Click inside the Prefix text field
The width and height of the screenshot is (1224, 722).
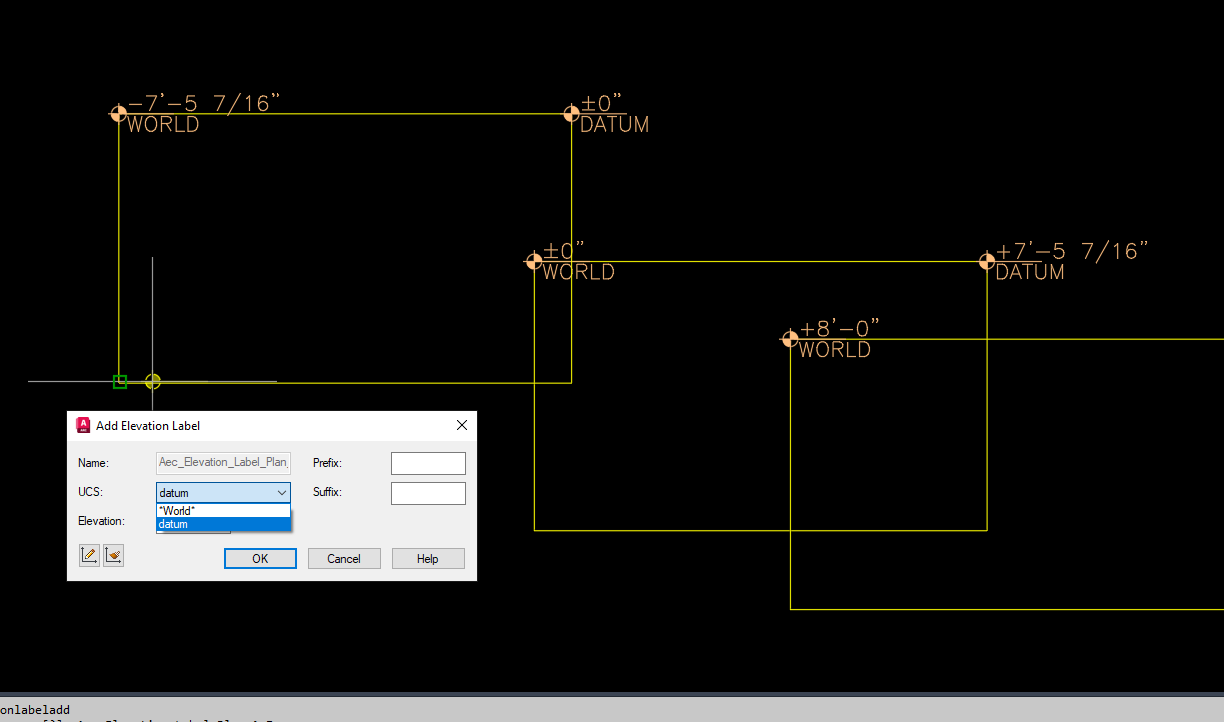coord(428,463)
